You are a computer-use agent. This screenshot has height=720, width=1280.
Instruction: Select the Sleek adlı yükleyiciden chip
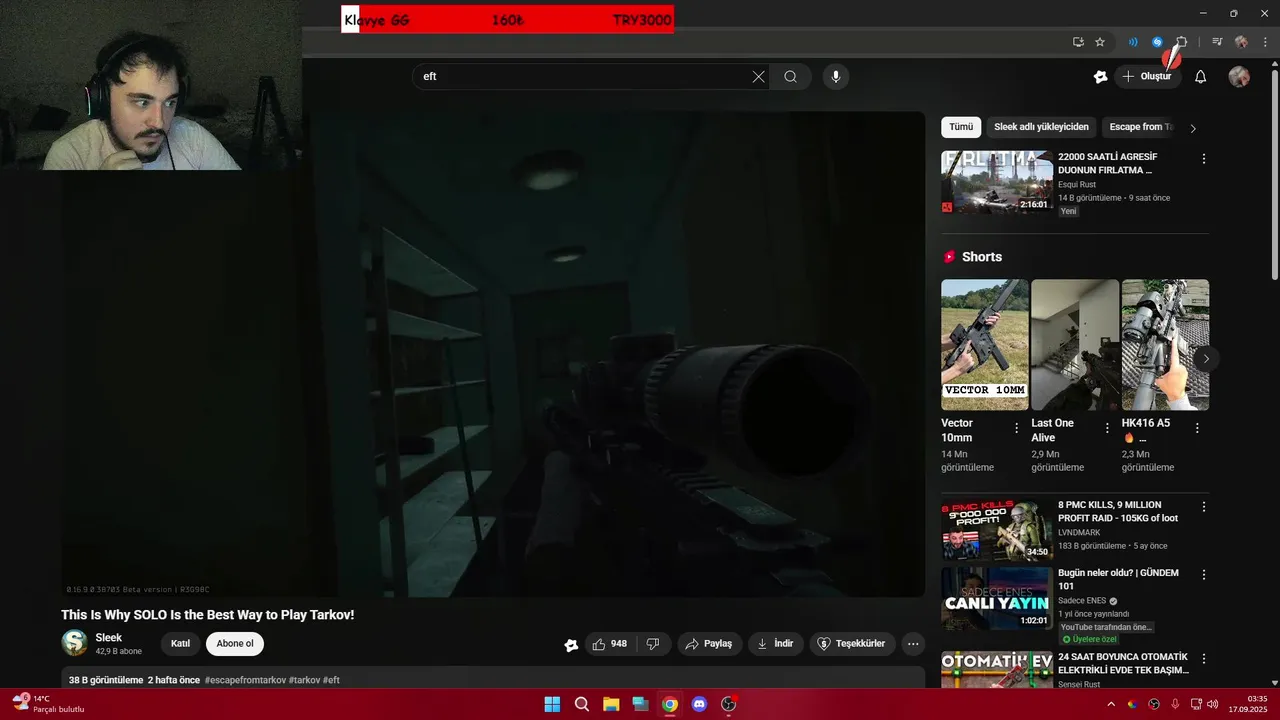pyautogui.click(x=1041, y=127)
